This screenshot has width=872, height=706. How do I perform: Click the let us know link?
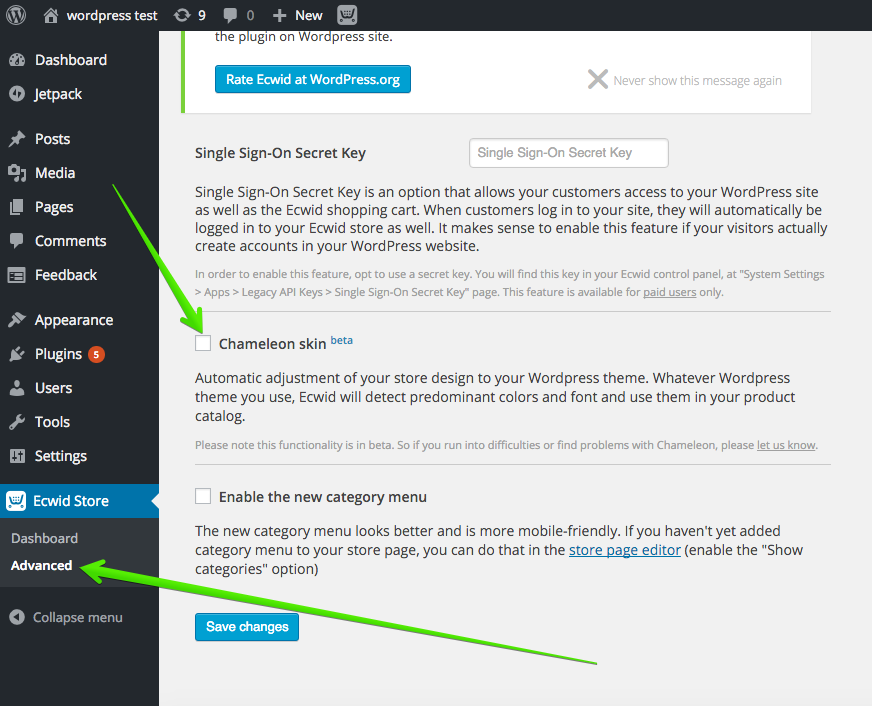point(786,445)
